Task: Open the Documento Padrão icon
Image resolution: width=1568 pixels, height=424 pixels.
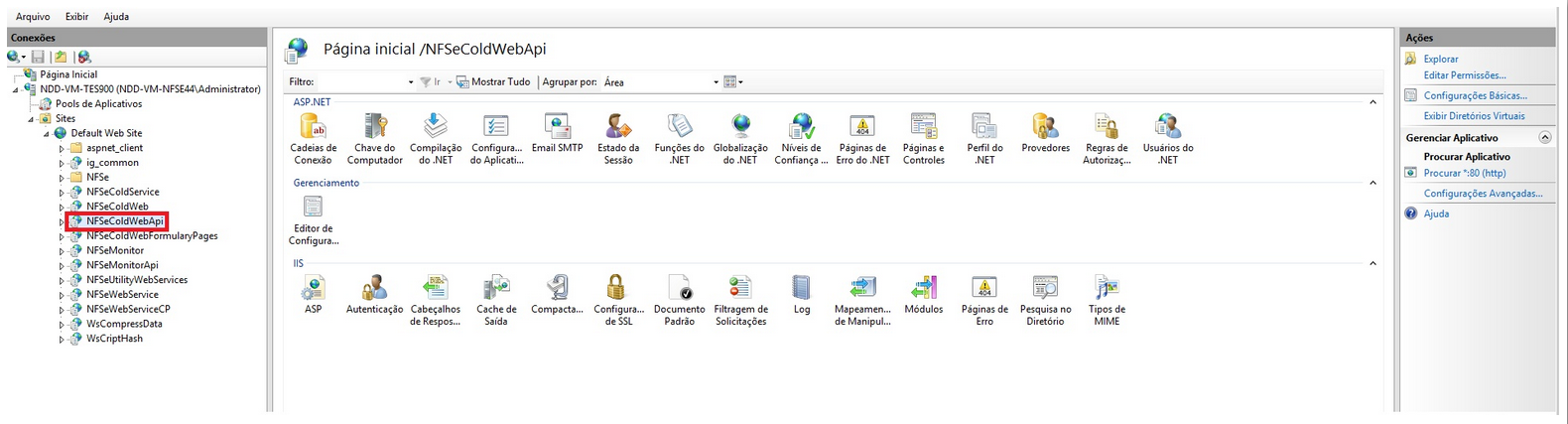Action: pos(679,289)
